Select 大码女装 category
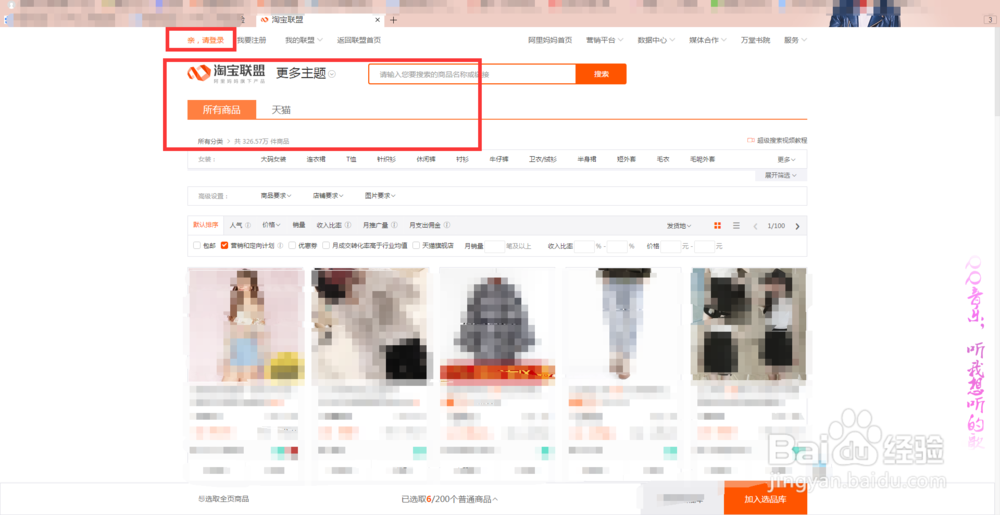 click(273, 159)
